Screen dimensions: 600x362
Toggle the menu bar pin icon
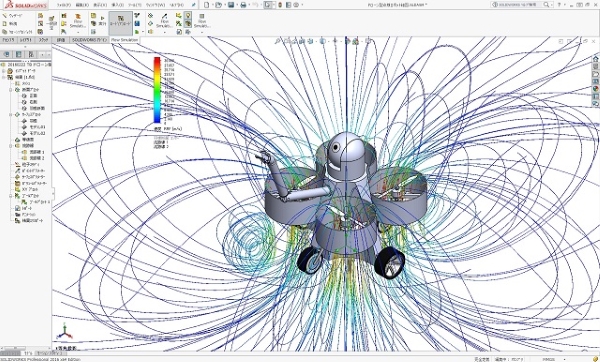(194, 5)
